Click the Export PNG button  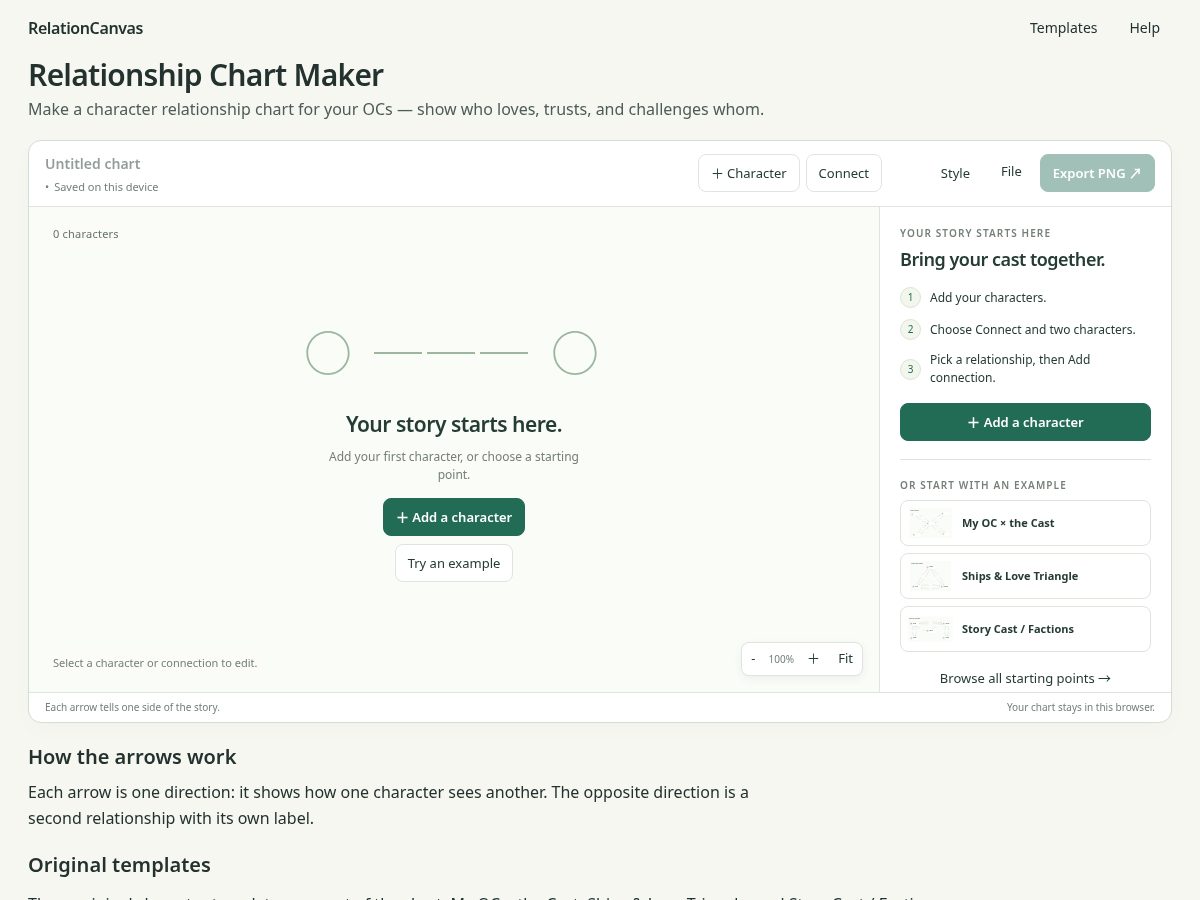pos(1097,173)
